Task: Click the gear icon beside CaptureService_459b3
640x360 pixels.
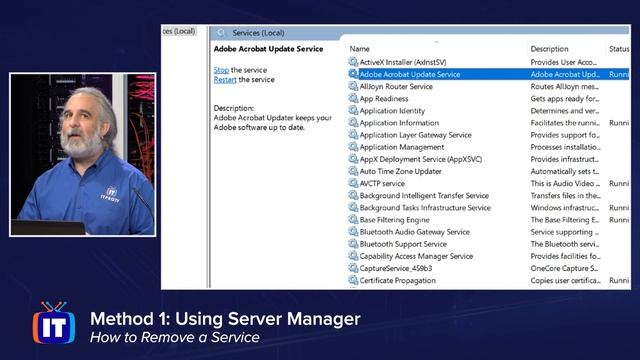Action: pyautogui.click(x=353, y=268)
